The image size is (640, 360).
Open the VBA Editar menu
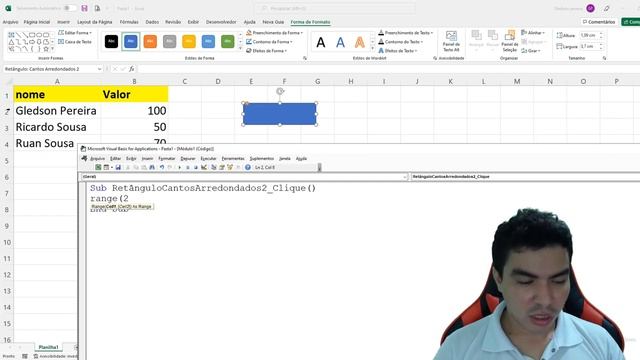[x=116, y=158]
